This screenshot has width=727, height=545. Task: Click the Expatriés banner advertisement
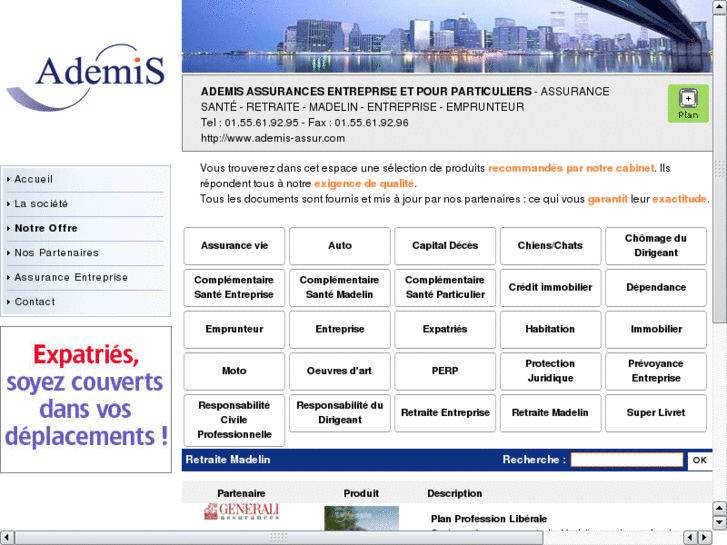click(86, 400)
